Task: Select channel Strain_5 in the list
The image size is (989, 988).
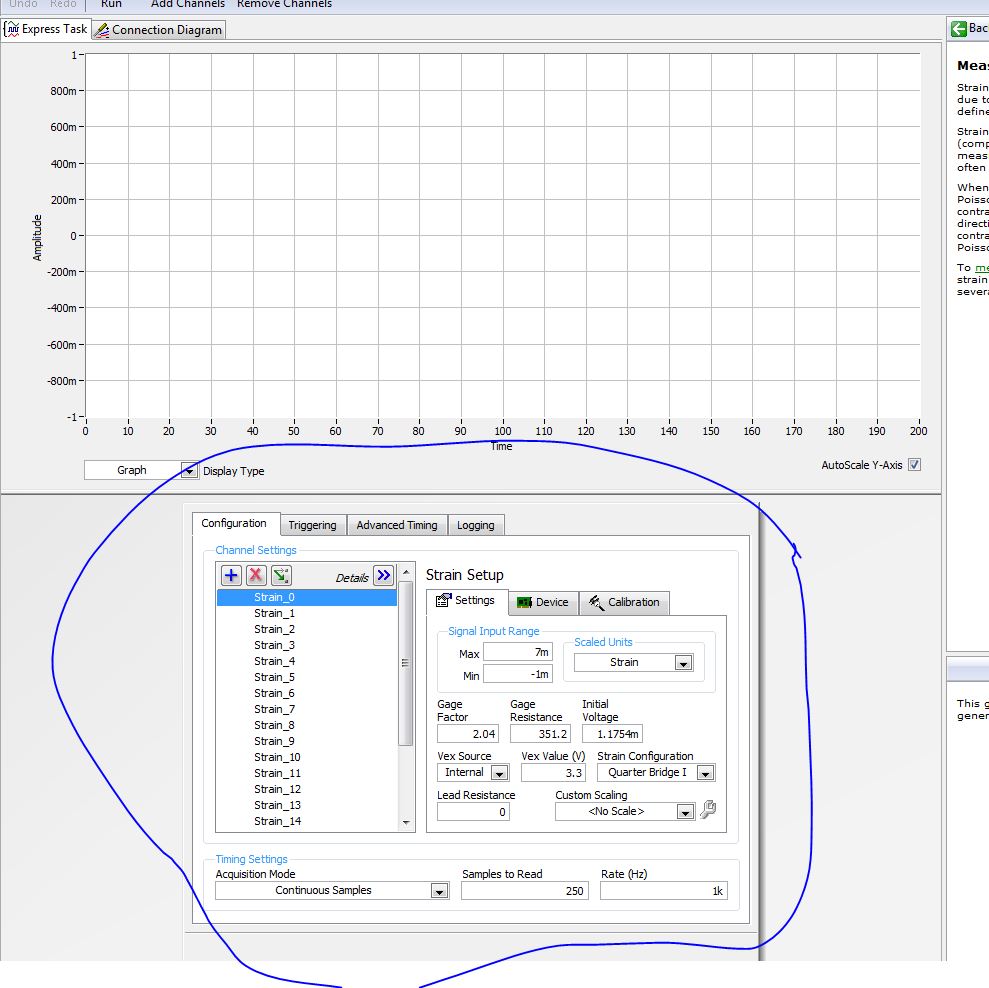Action: 307,677
